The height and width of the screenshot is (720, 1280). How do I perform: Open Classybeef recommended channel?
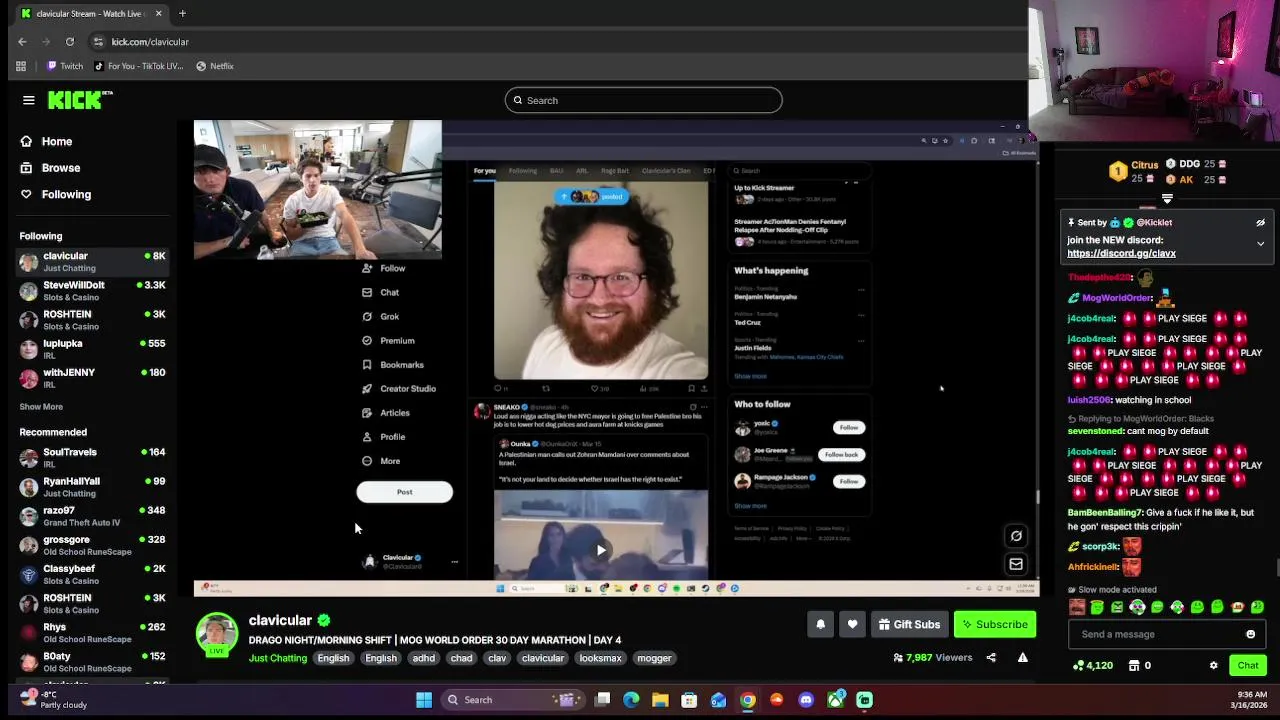tap(92, 574)
